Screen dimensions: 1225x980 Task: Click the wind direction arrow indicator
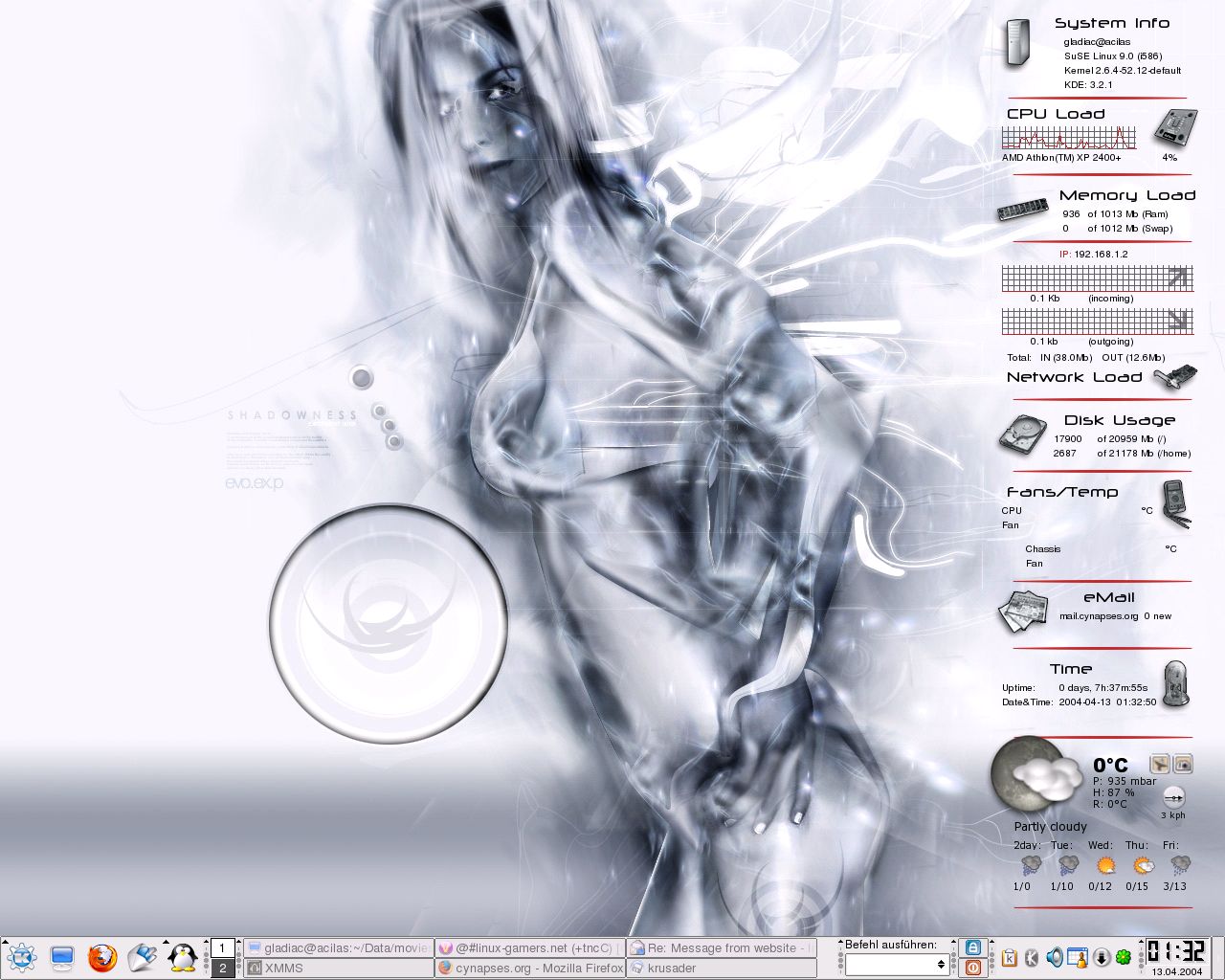click(x=1173, y=796)
